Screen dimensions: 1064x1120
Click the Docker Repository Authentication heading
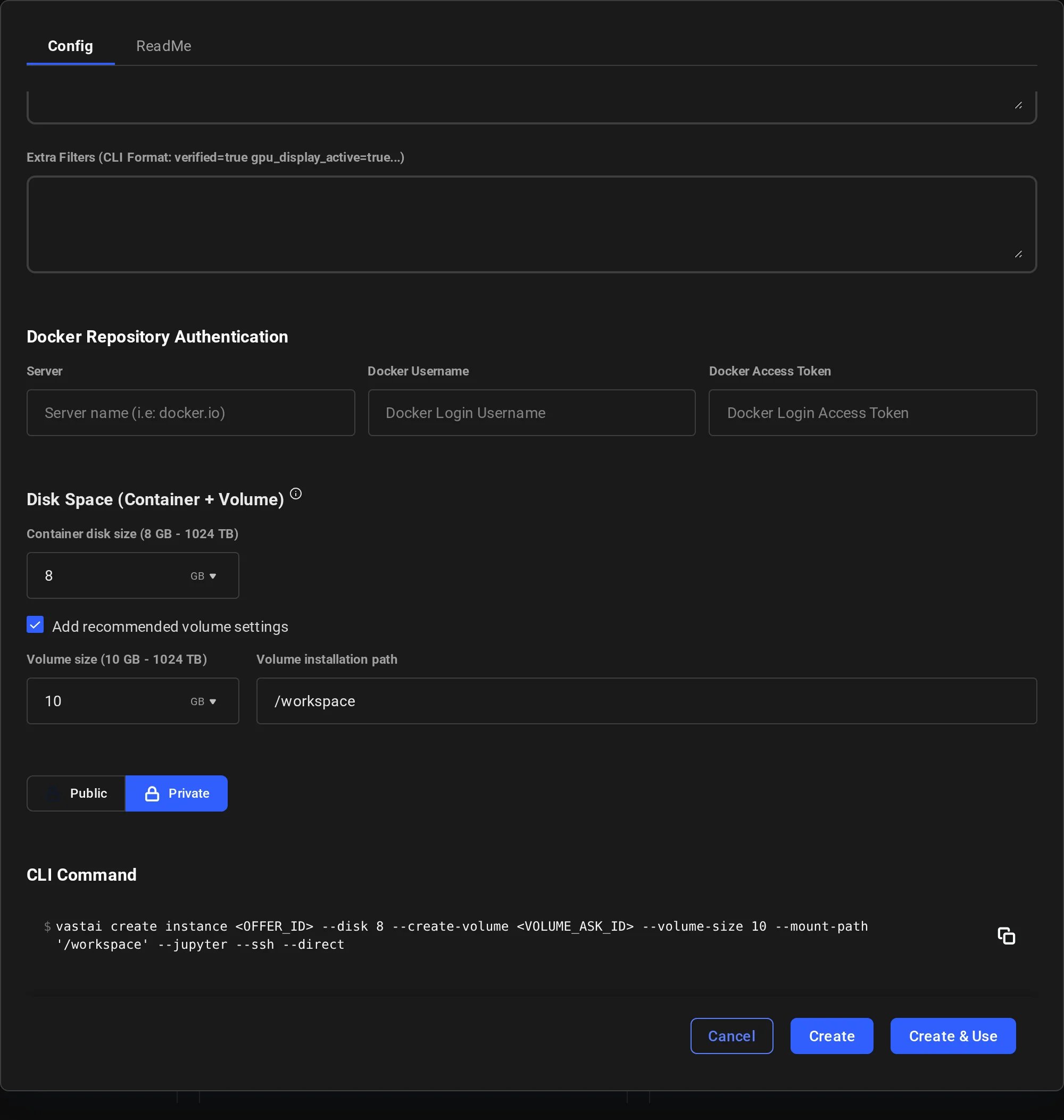coord(157,337)
